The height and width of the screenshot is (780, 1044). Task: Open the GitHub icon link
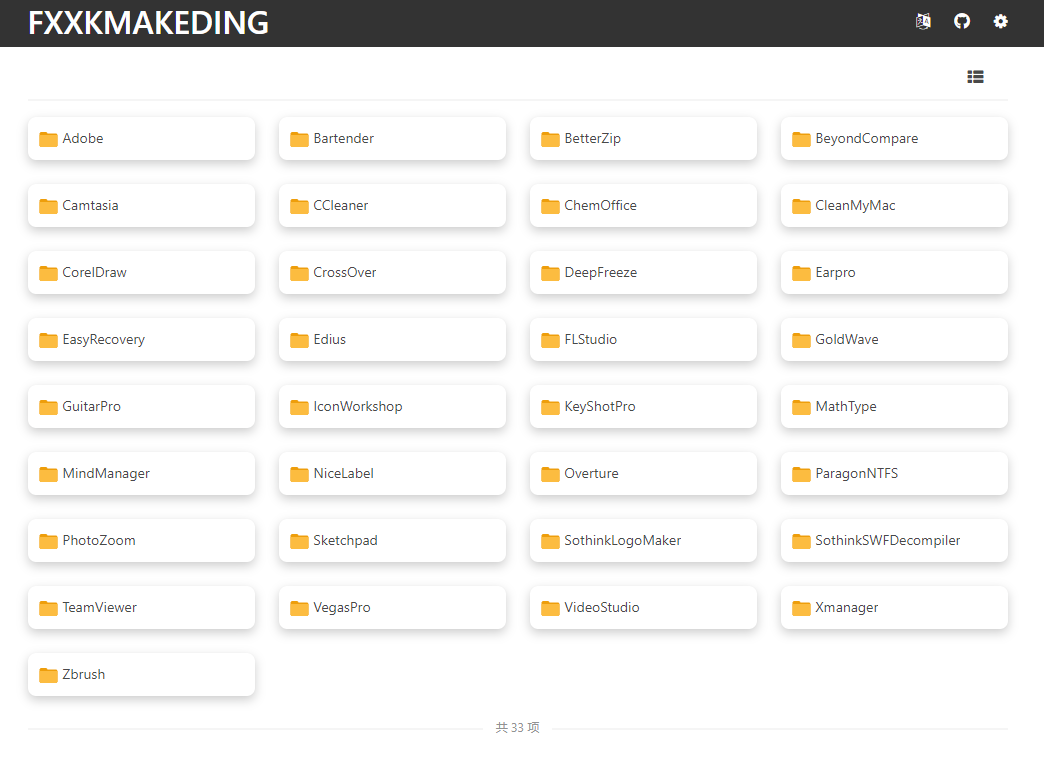tap(961, 21)
